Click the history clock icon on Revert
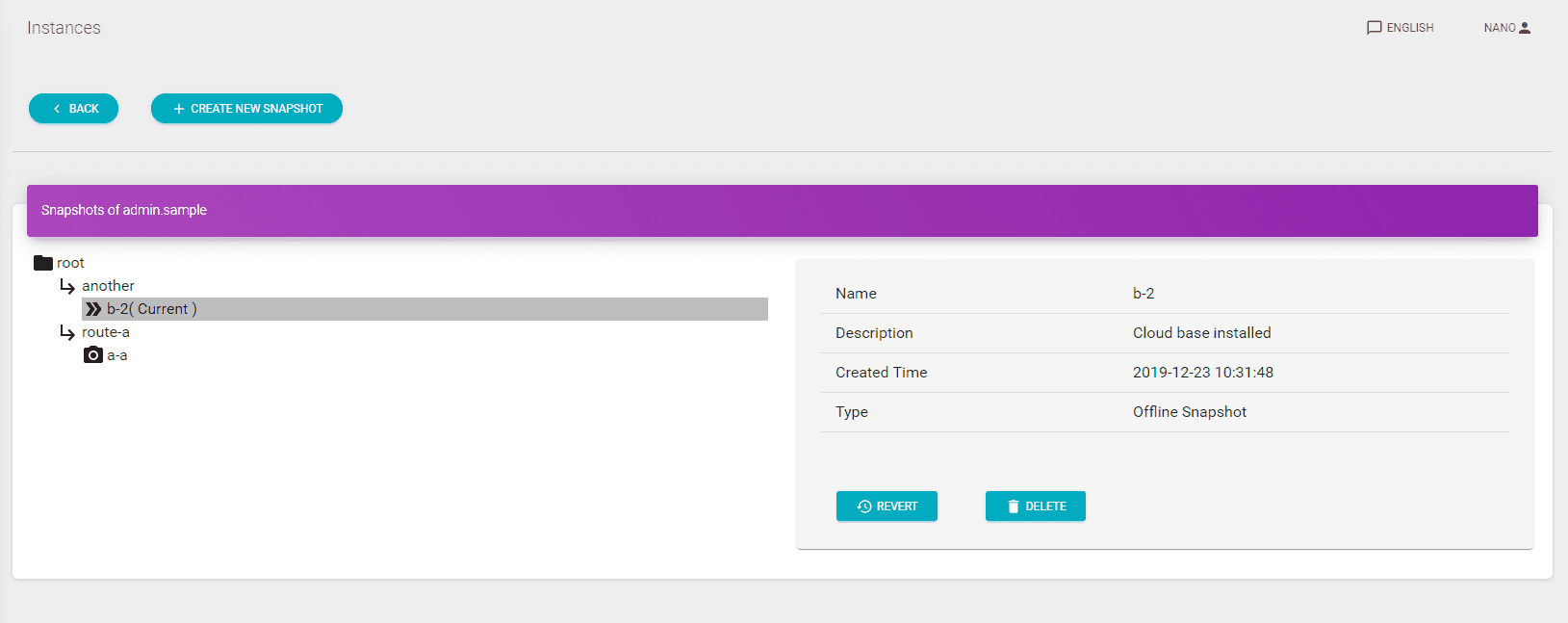 [864, 506]
